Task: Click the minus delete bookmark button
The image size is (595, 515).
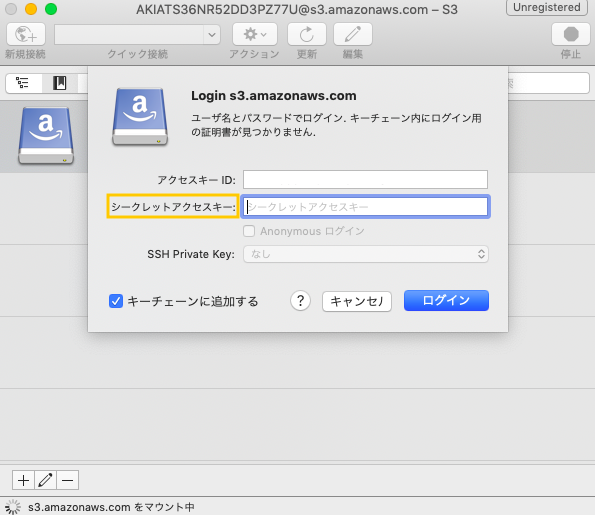Action: click(68, 480)
